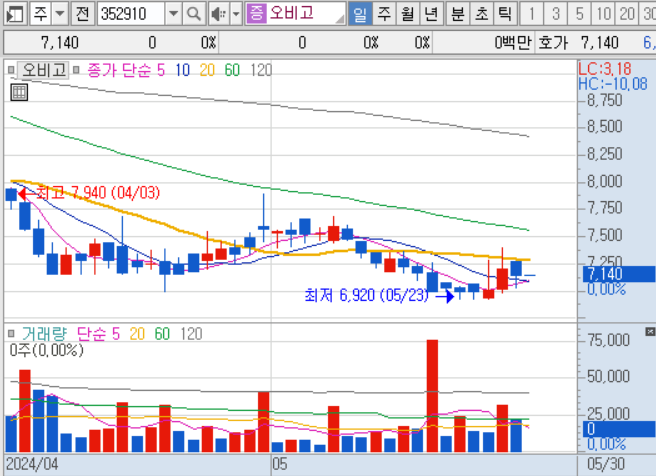Click the volume MA 120 legend value
The image size is (656, 476).
pos(191,334)
